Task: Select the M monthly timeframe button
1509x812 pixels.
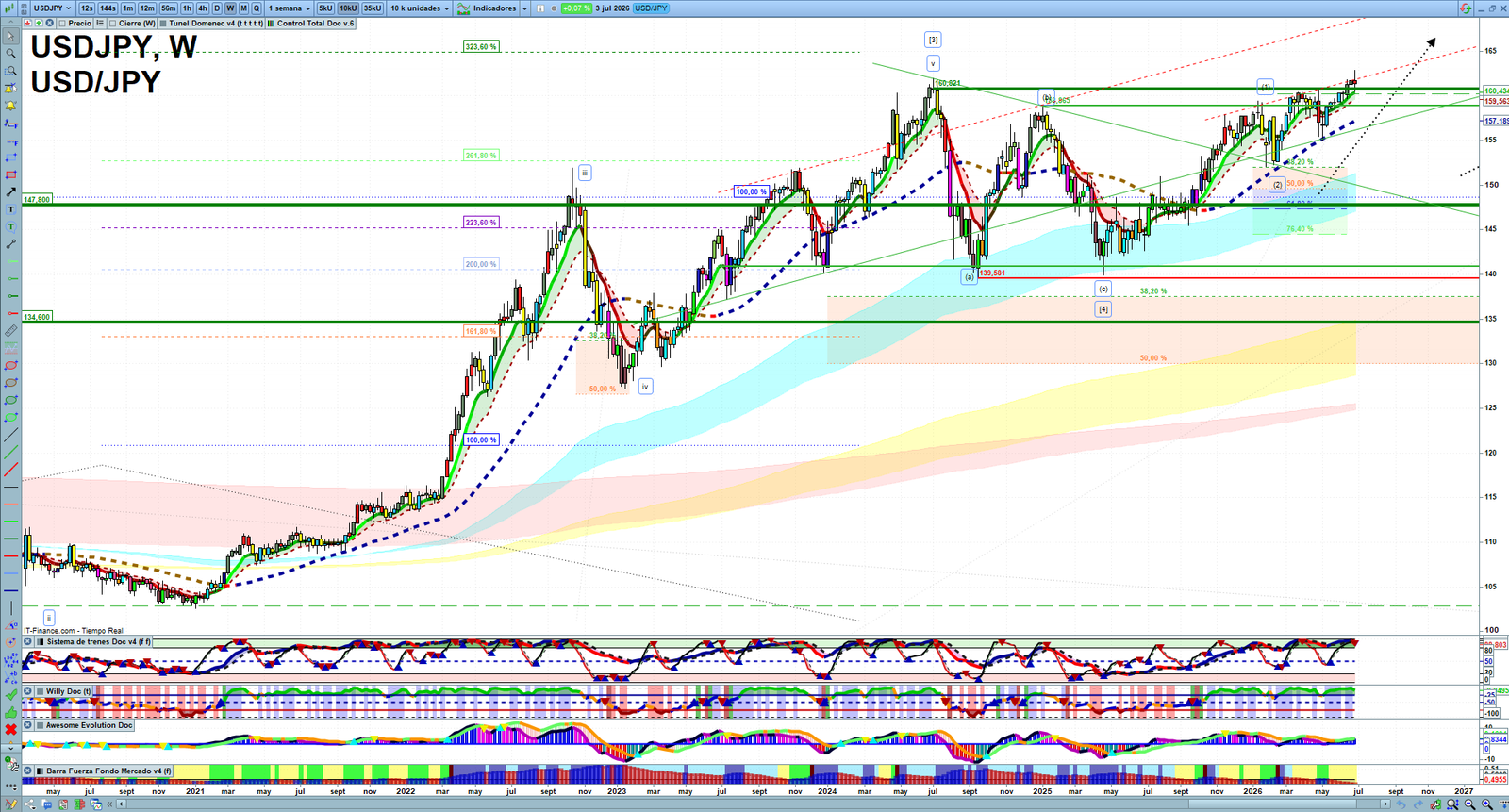Action: 243,8
